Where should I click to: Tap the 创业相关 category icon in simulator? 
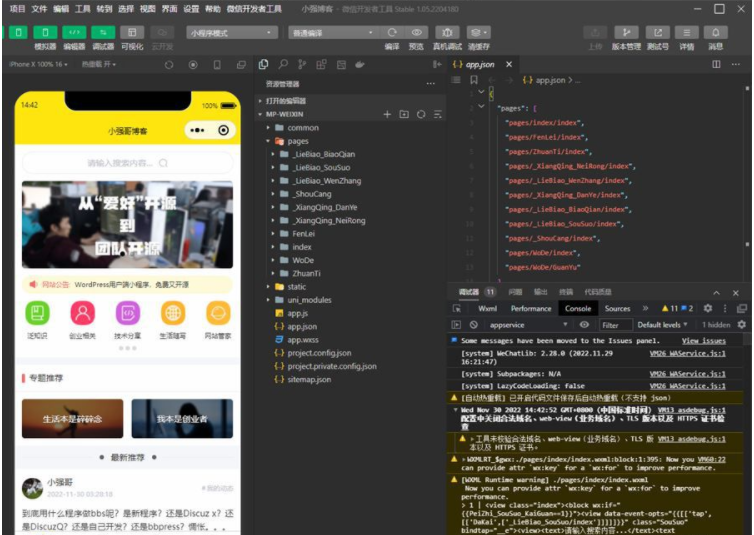(82, 313)
